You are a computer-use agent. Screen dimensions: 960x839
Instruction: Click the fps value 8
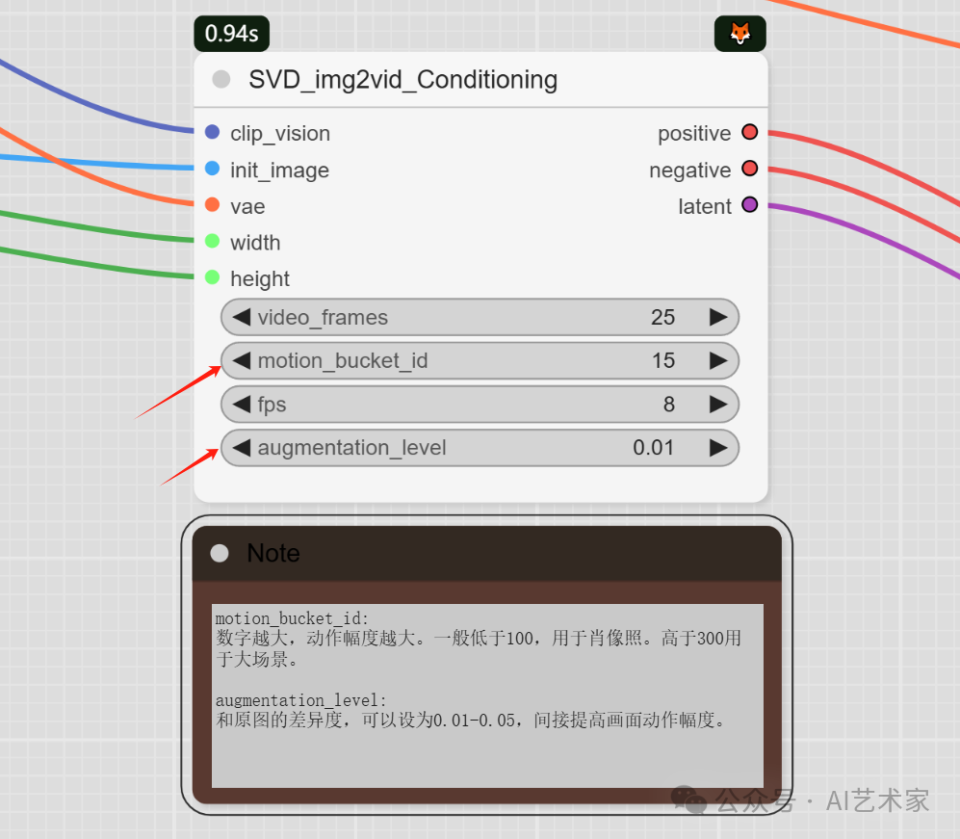(x=669, y=404)
